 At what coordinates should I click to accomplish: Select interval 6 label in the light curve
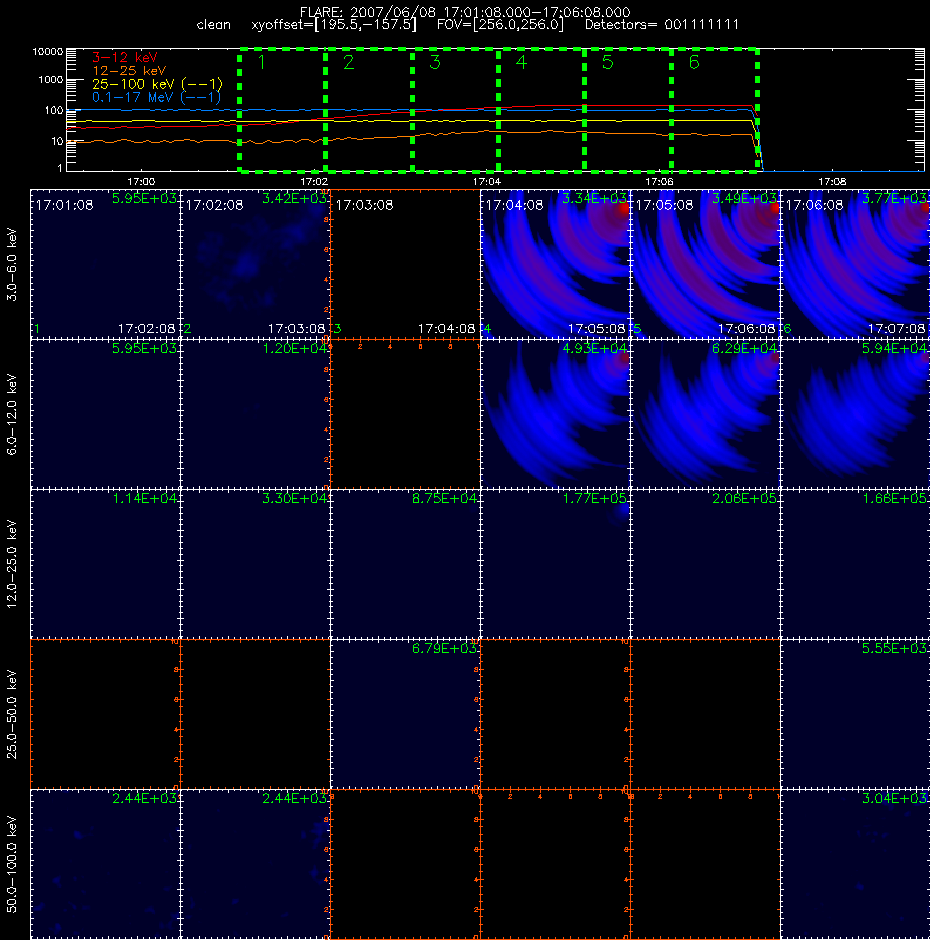click(x=694, y=62)
